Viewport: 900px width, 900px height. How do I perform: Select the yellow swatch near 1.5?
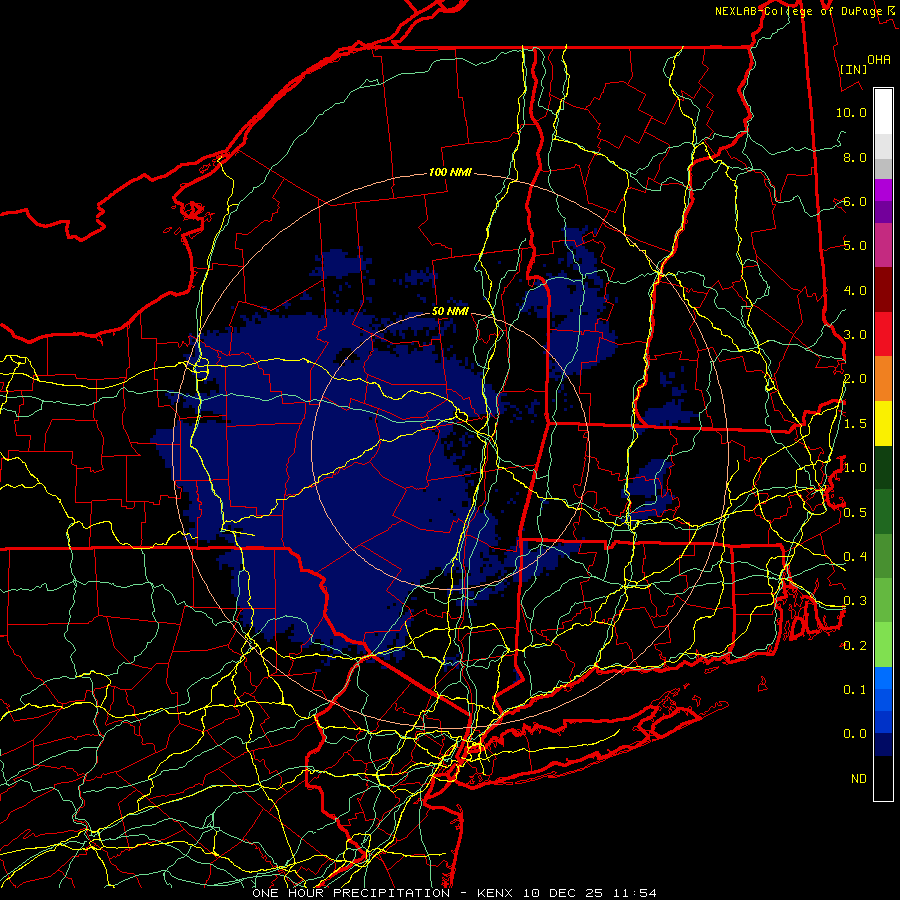tap(883, 424)
